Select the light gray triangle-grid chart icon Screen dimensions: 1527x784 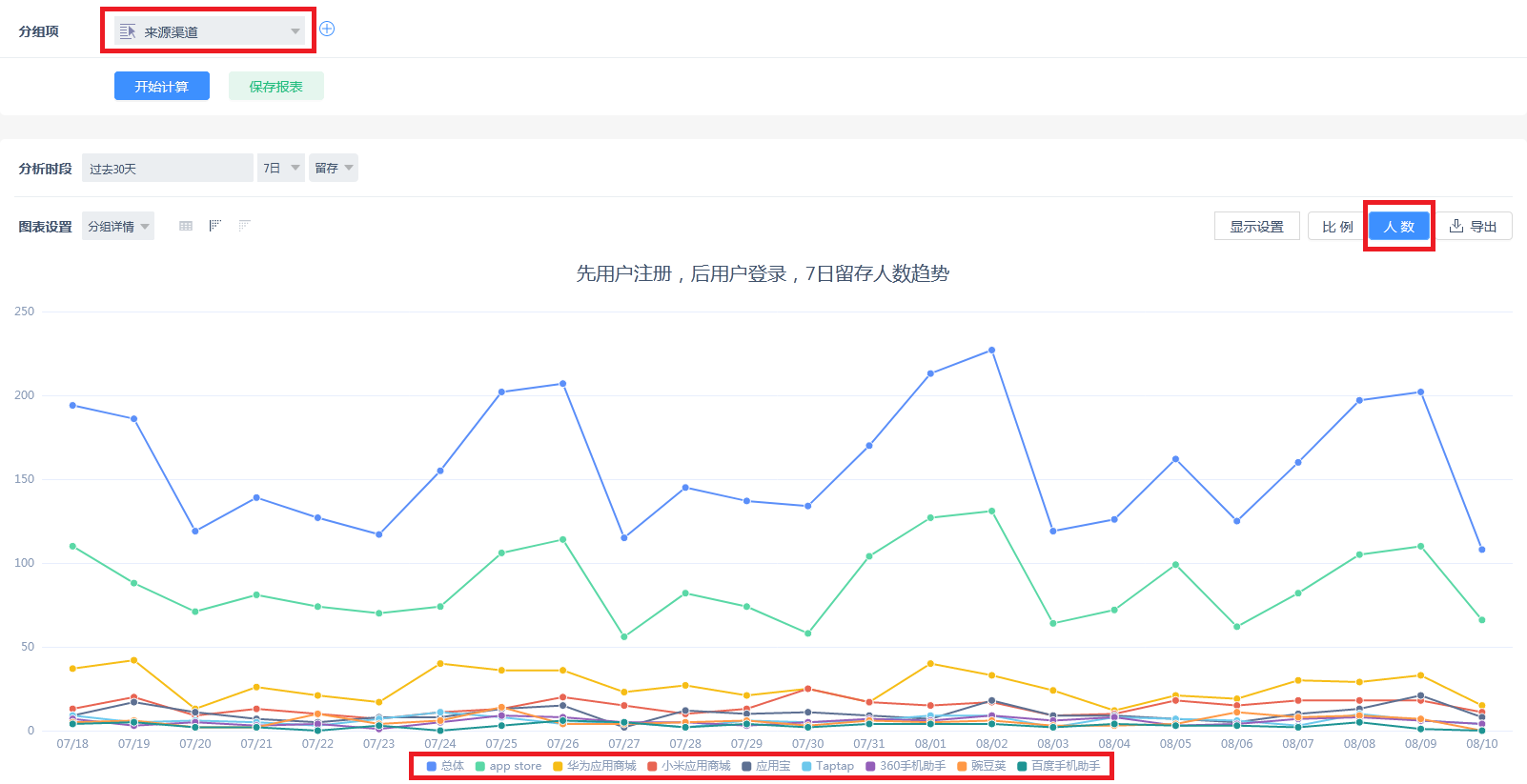(245, 226)
